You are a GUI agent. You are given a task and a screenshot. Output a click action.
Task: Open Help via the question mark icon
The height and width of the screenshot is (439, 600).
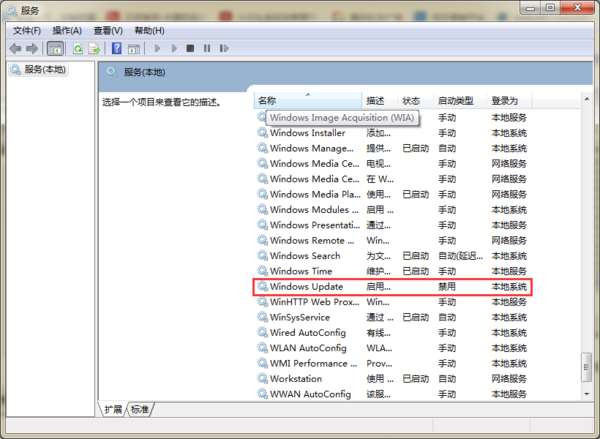[x=117, y=49]
